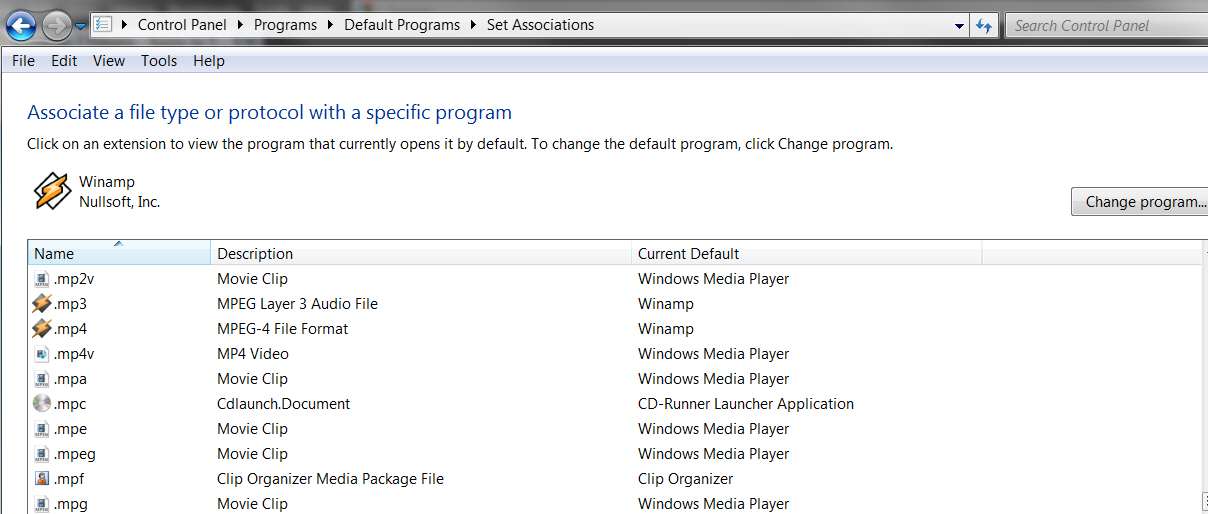Viewport: 1208px width, 514px height.
Task: Expand the arrow after Programs breadcrumb
Action: pyautogui.click(x=330, y=25)
